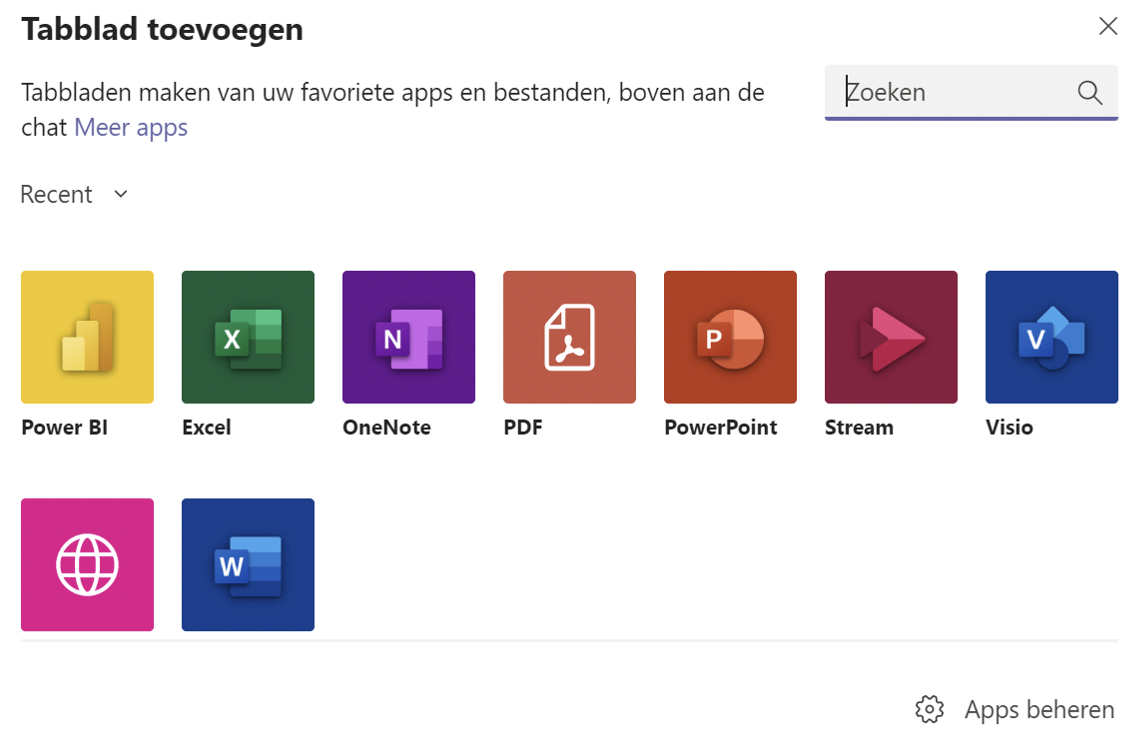Click the magnifying glass search icon
Image resolution: width=1142 pixels, height=750 pixels.
(x=1090, y=92)
